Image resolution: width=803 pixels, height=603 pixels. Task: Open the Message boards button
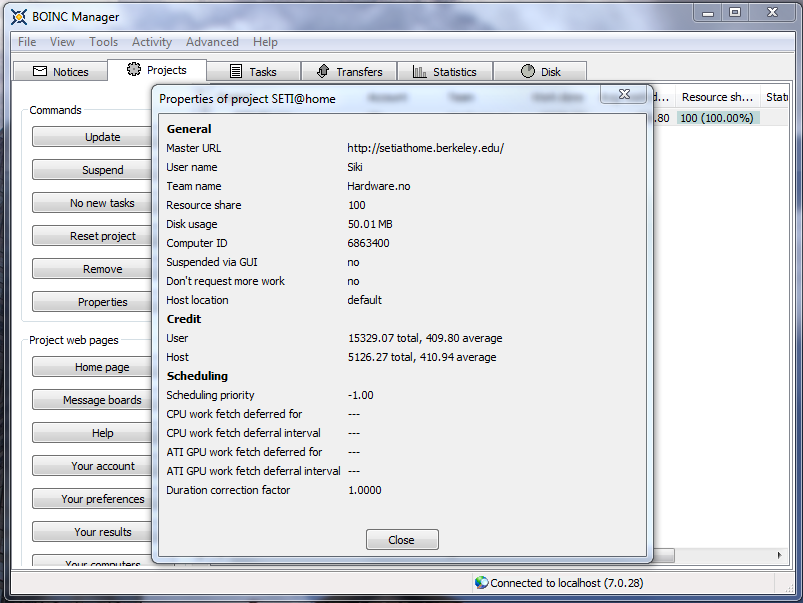pos(94,400)
